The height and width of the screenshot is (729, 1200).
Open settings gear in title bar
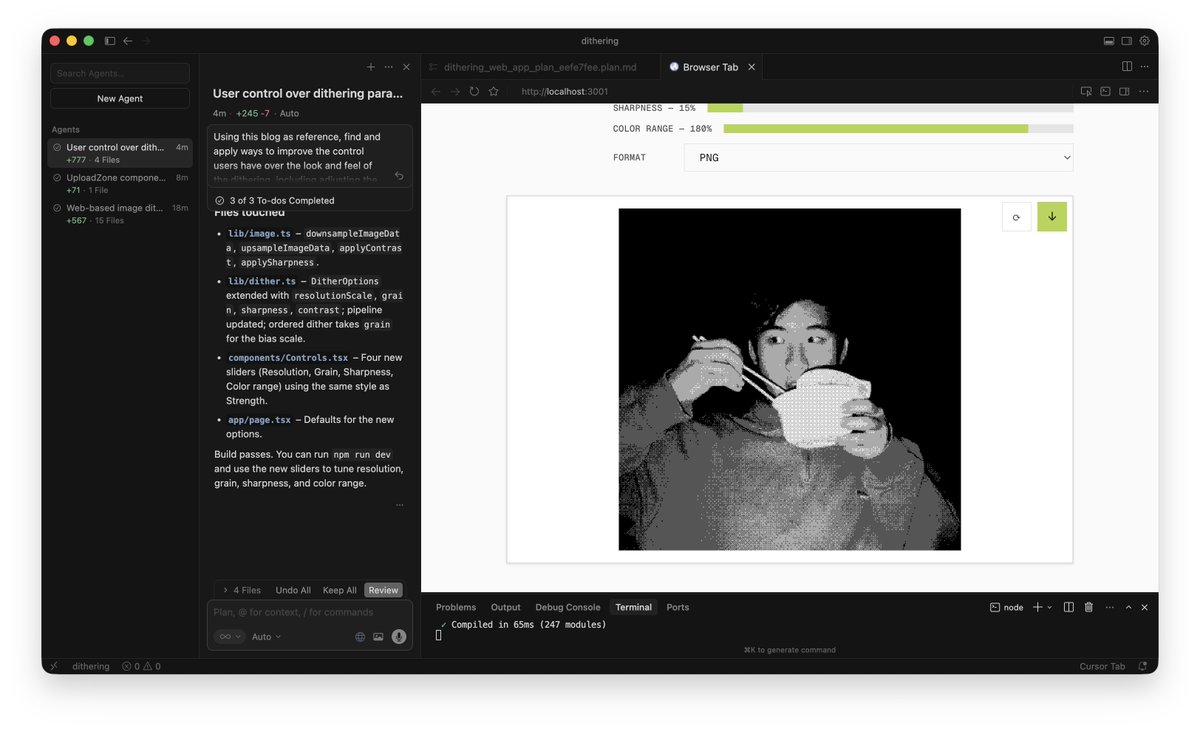pos(1145,41)
